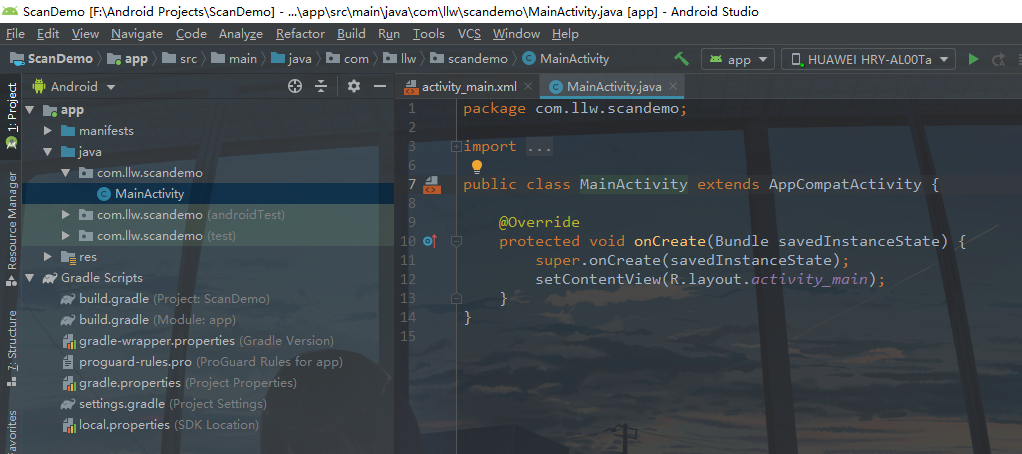Expand the folded import block
1022x454 pixels.
click(456, 147)
